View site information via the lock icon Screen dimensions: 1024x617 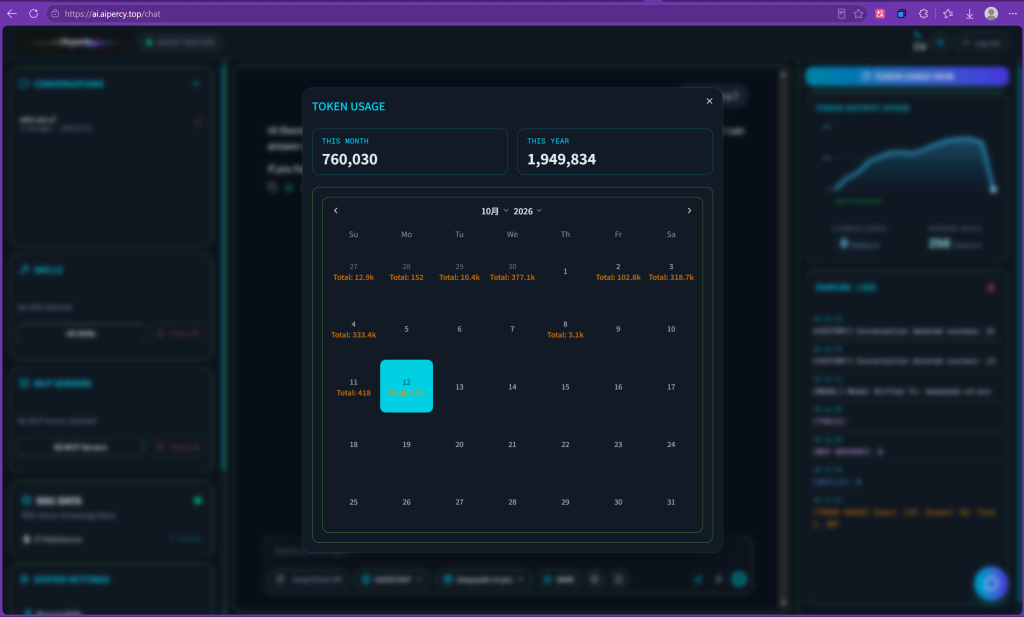pyautogui.click(x=55, y=14)
